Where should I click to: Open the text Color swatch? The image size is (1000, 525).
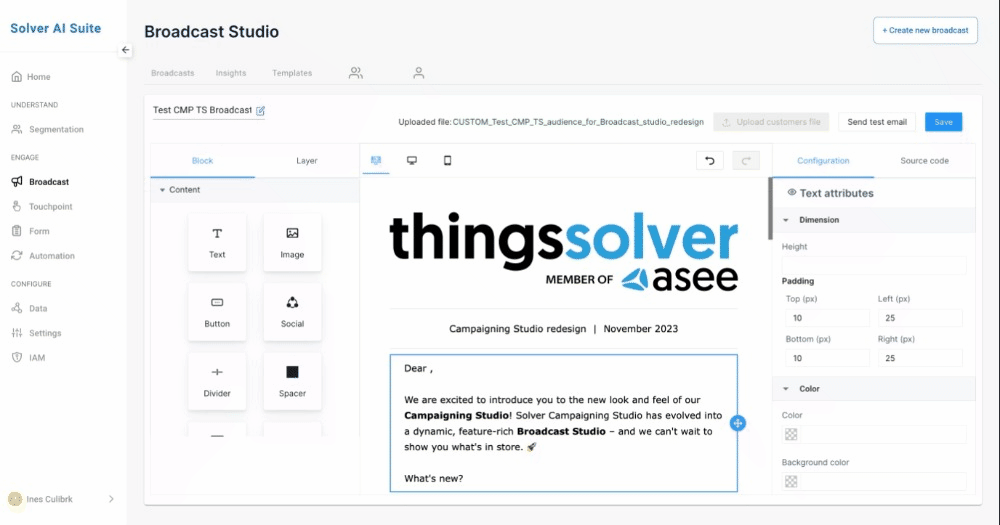tap(791, 434)
